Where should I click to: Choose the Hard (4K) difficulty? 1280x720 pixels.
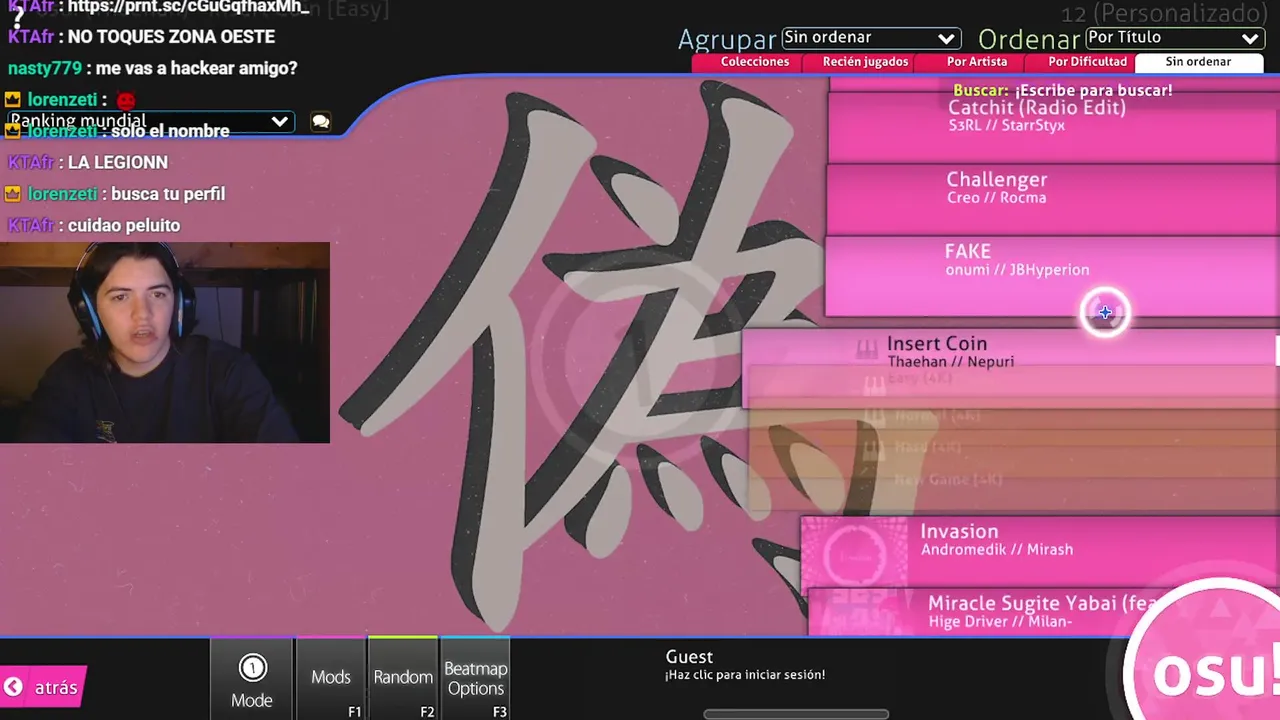[x=1014, y=447]
